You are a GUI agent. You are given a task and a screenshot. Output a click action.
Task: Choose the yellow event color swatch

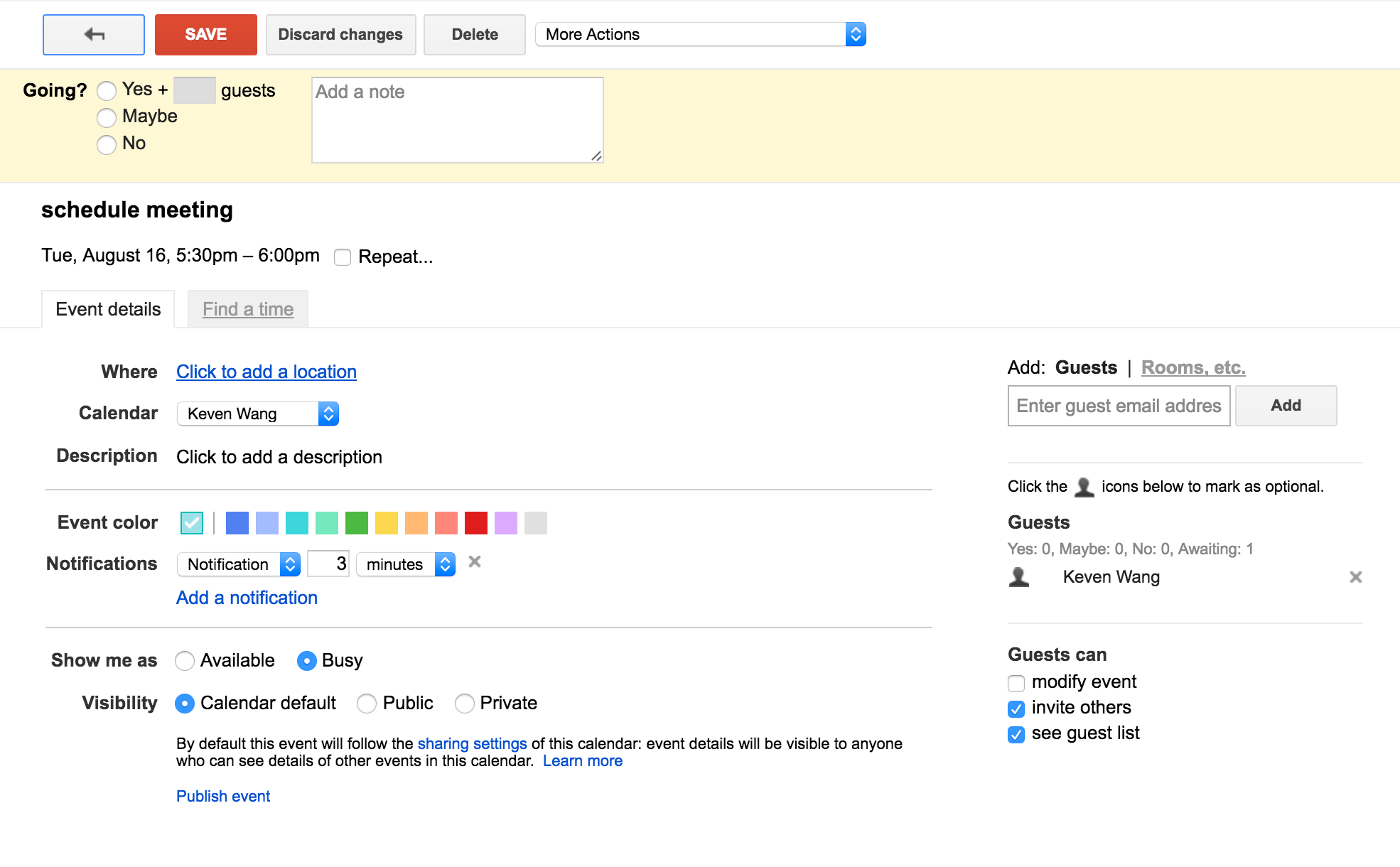[x=387, y=523]
